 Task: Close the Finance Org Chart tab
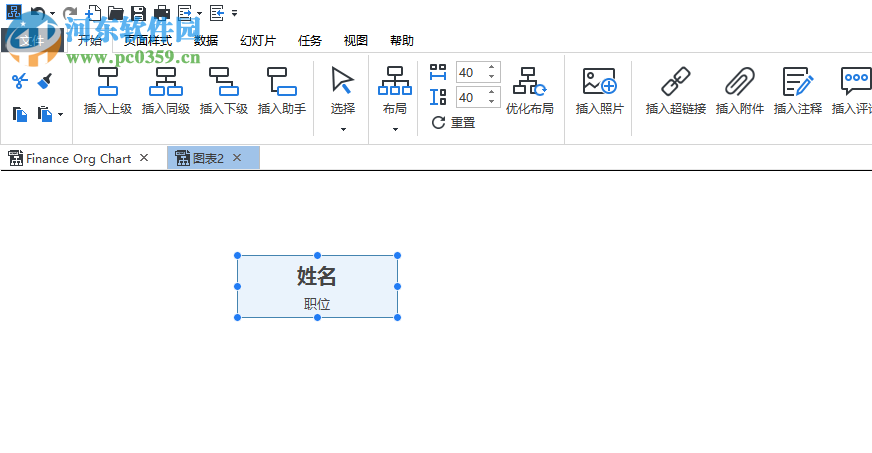[144, 158]
